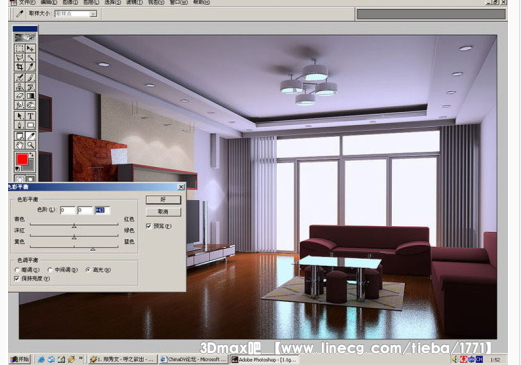Click the first 色阶 color level input field
The width and height of the screenshot is (521, 365).
point(67,210)
